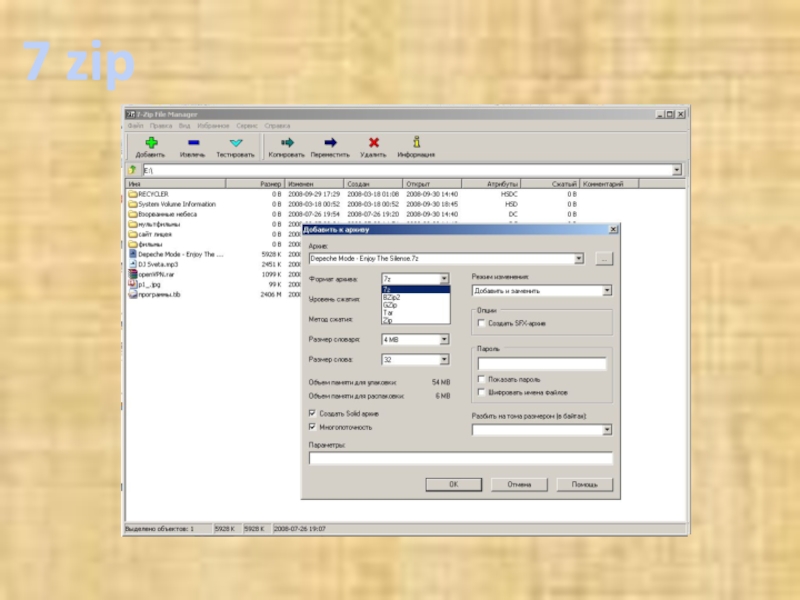
Task: Uncheck the Многопоточность checkbox
Action: pos(312,427)
